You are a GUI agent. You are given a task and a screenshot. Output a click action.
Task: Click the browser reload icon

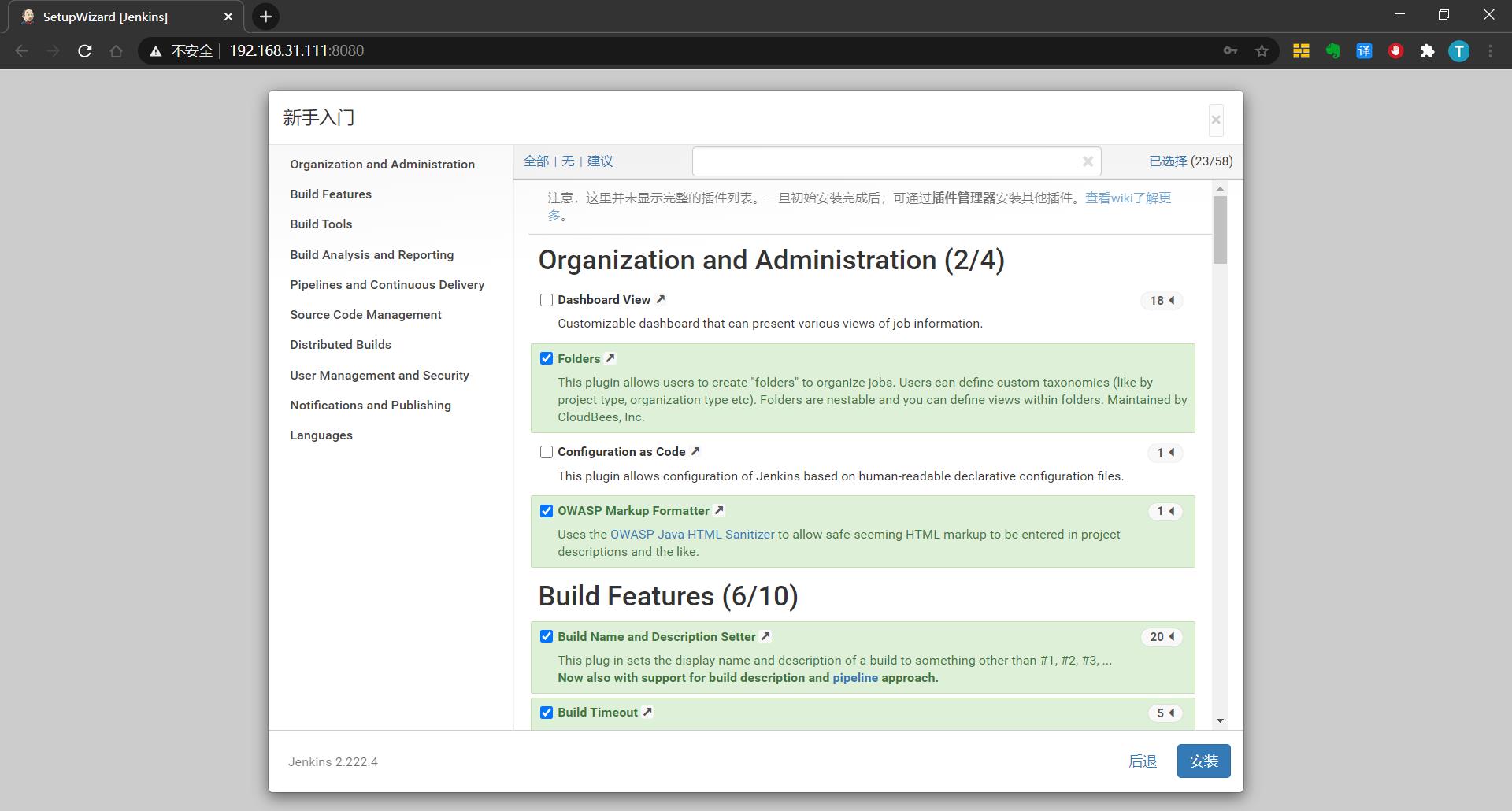85,51
